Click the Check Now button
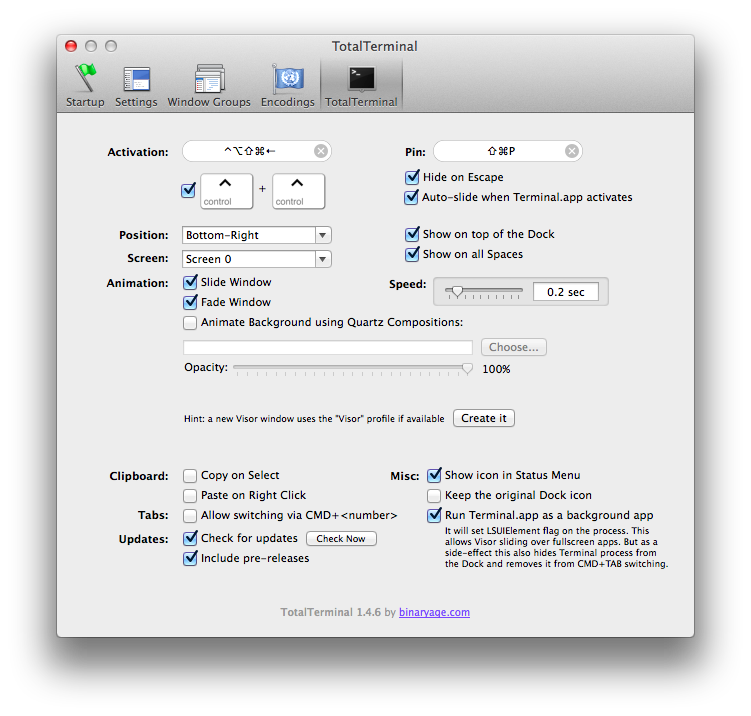 (341, 539)
